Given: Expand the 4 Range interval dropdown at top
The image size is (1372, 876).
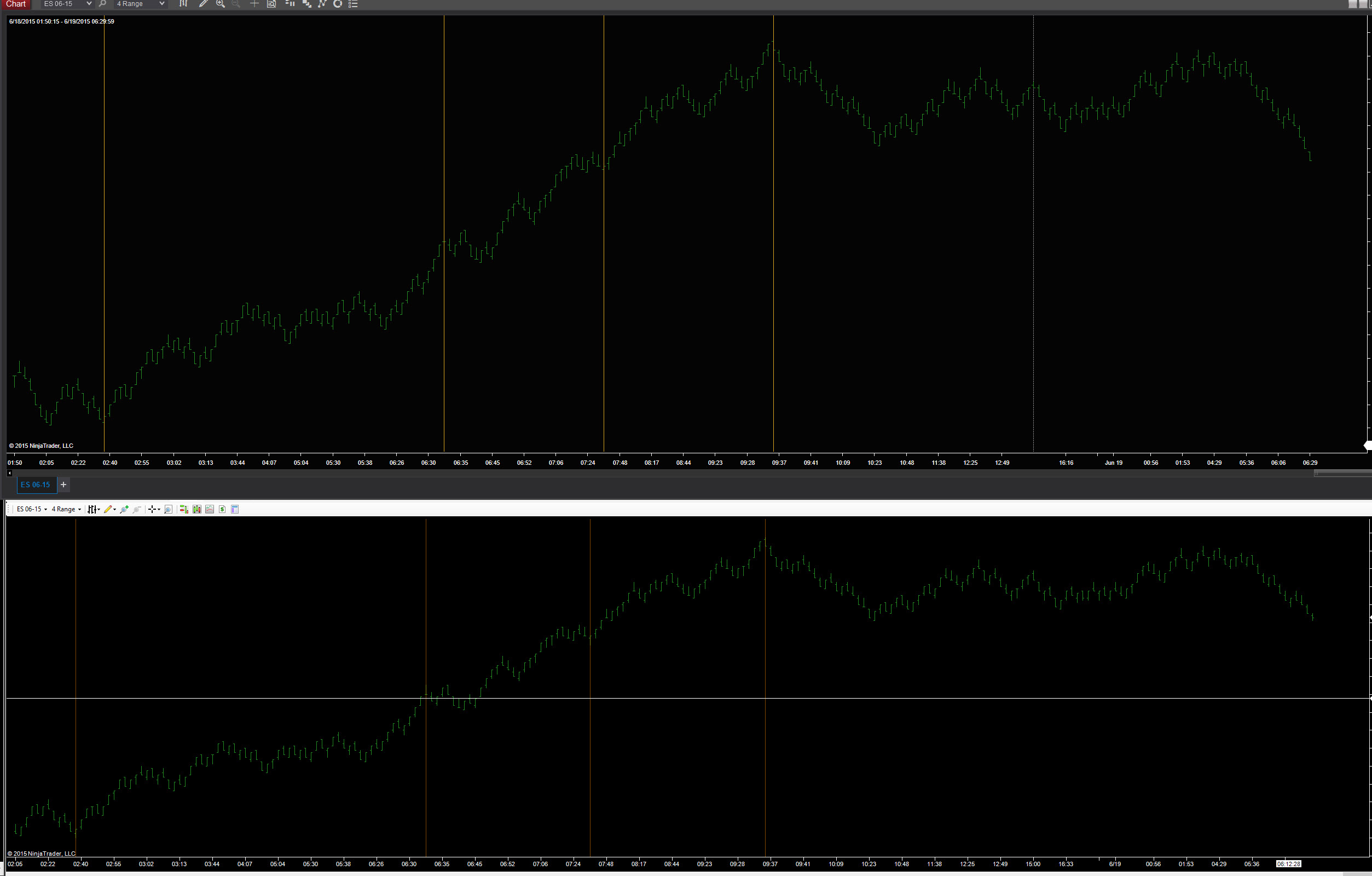Looking at the screenshot, I should click(140, 4).
